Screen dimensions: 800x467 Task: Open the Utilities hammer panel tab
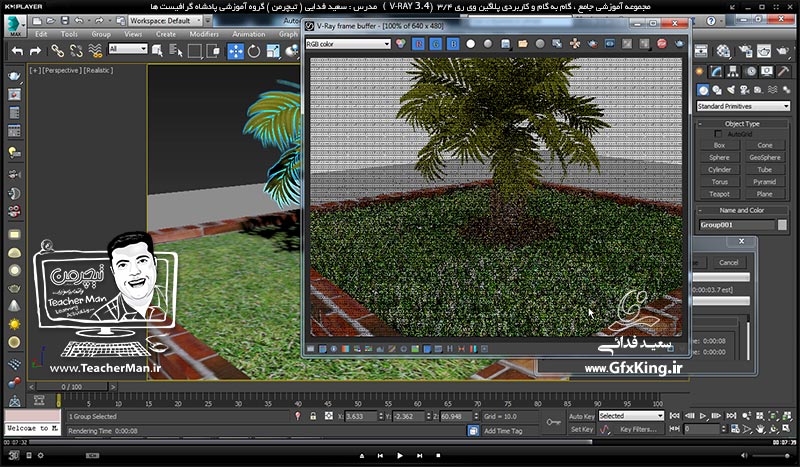(x=784, y=71)
